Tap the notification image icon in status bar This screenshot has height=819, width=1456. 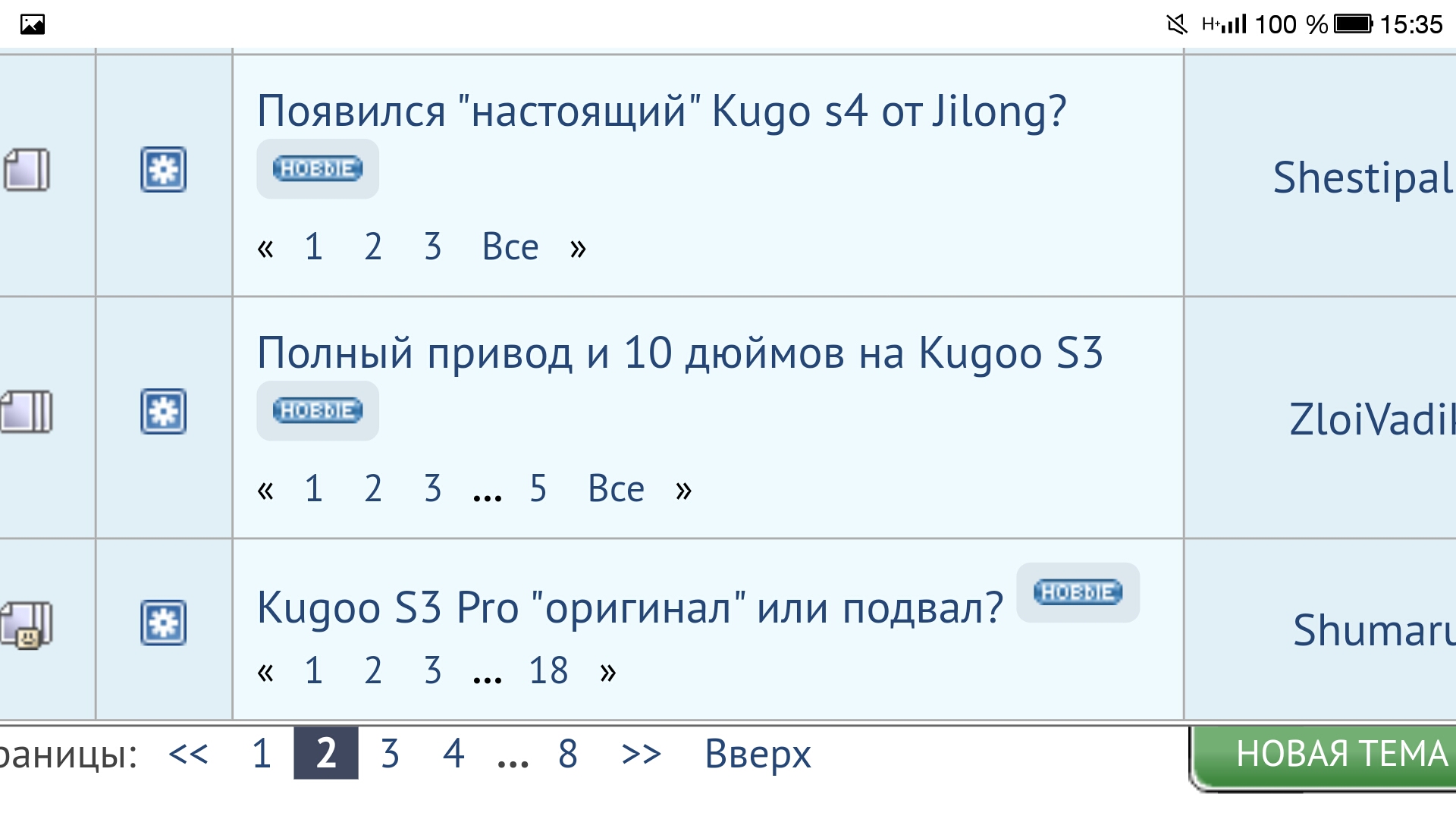(x=32, y=25)
